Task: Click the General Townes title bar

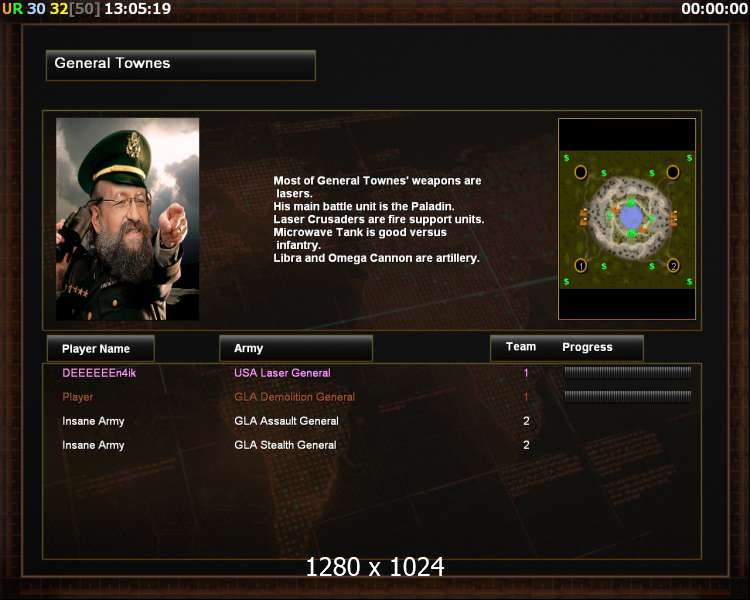Action: 181,65
